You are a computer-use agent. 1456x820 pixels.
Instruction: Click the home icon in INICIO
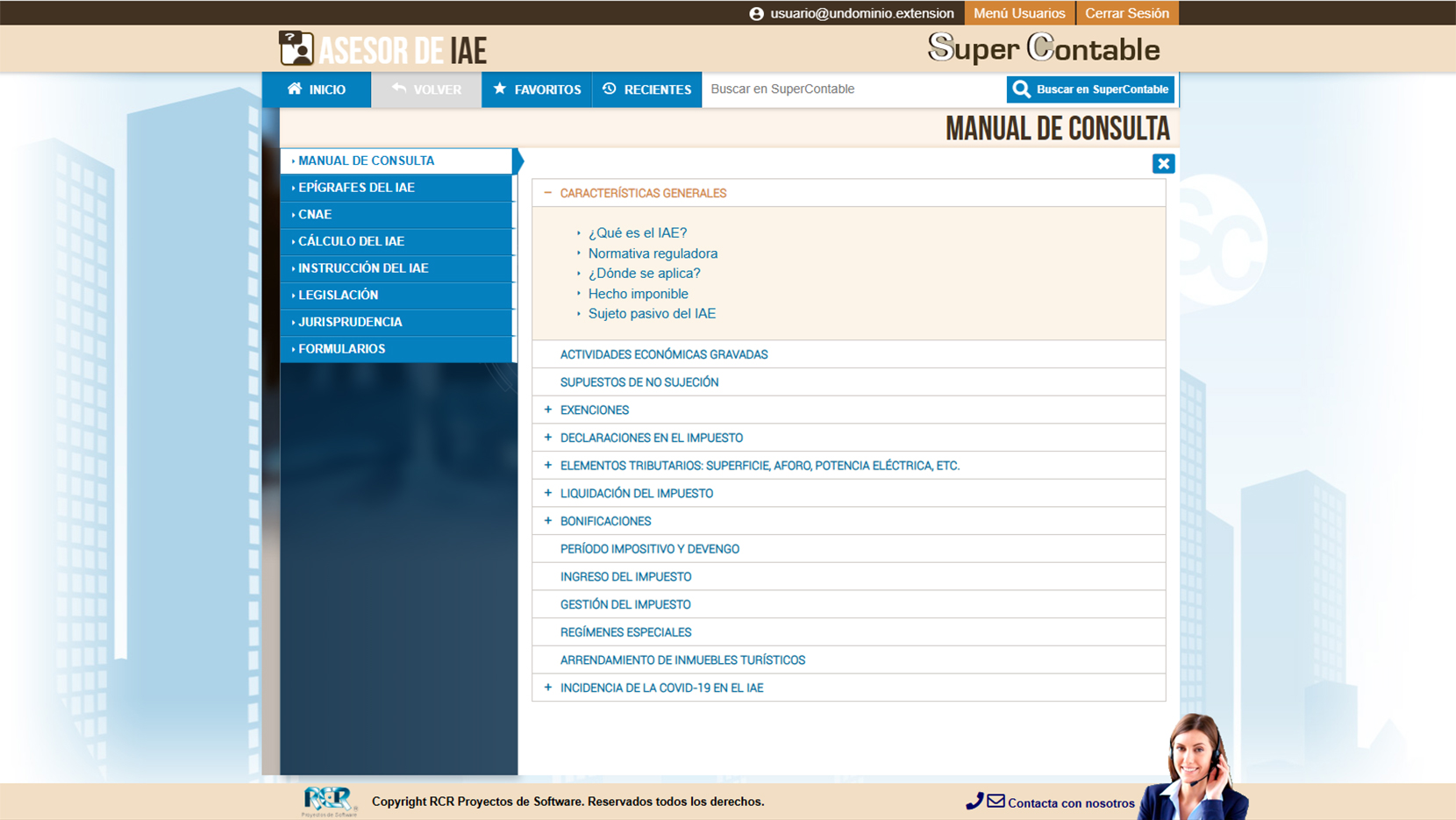(x=295, y=89)
